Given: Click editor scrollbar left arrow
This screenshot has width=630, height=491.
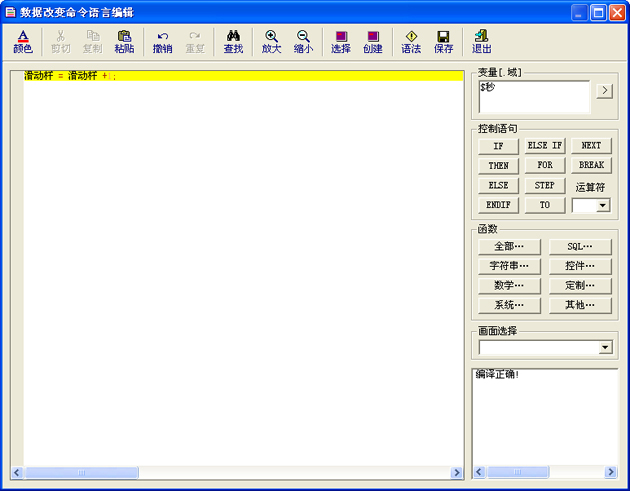Looking at the screenshot, I should coord(16,473).
